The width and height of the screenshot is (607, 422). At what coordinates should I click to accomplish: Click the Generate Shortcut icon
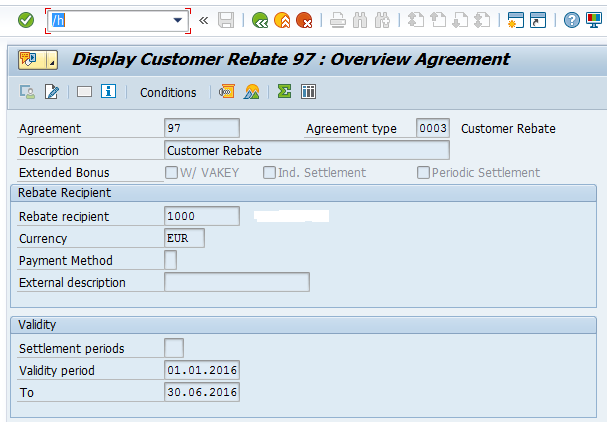[x=538, y=20]
